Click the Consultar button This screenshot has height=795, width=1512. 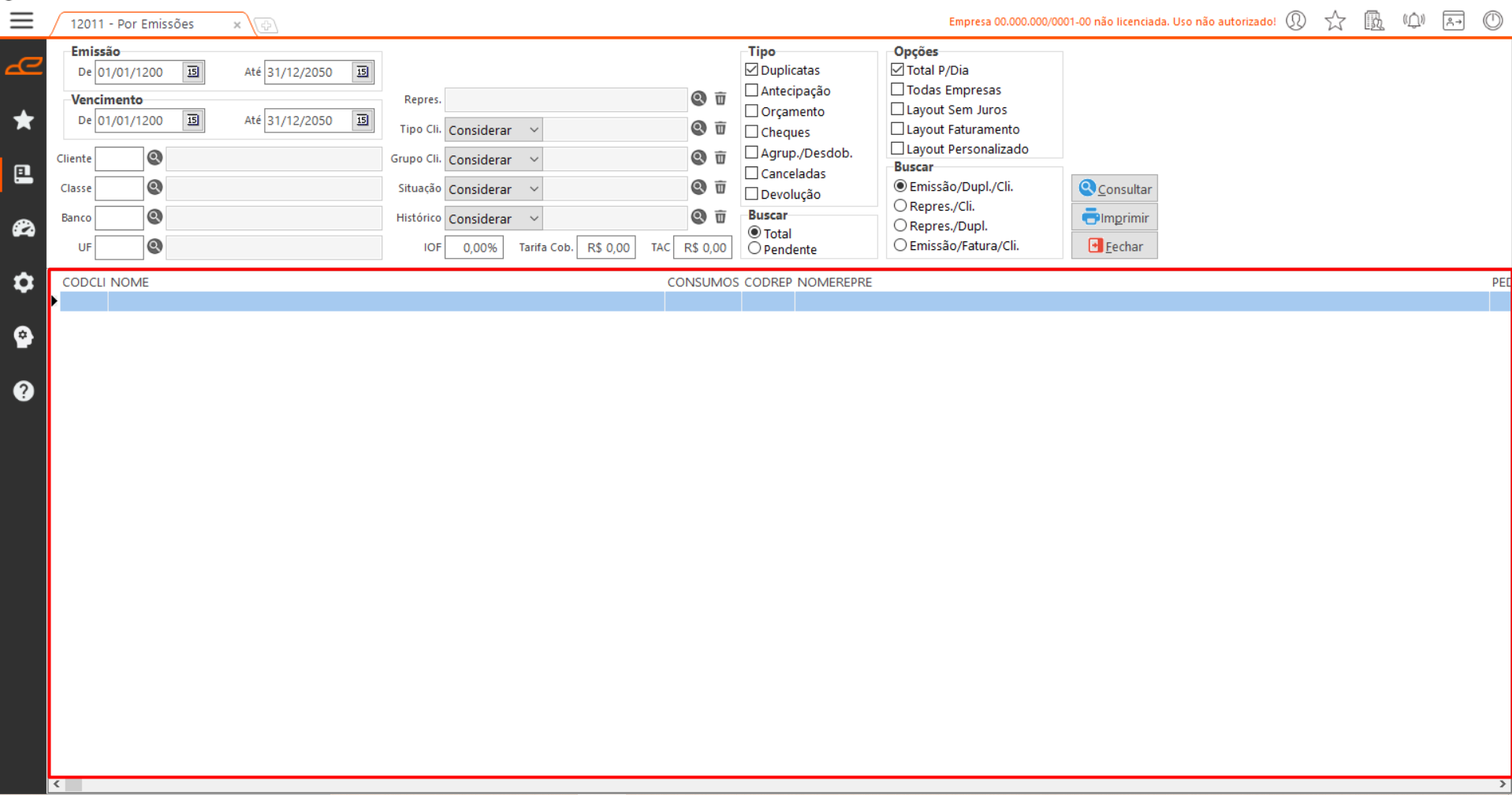click(x=1114, y=189)
